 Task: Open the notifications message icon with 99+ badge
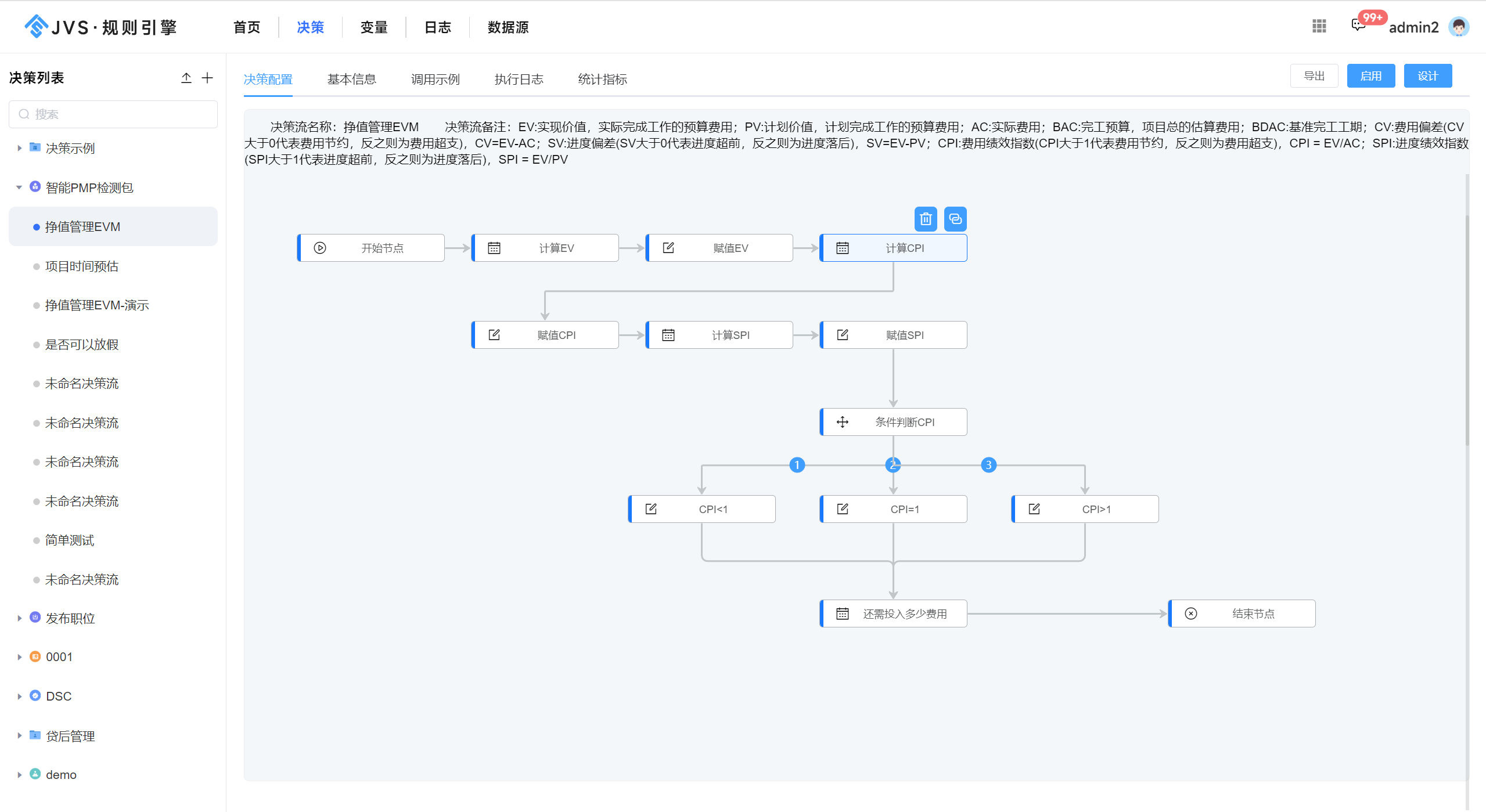coord(1358,25)
